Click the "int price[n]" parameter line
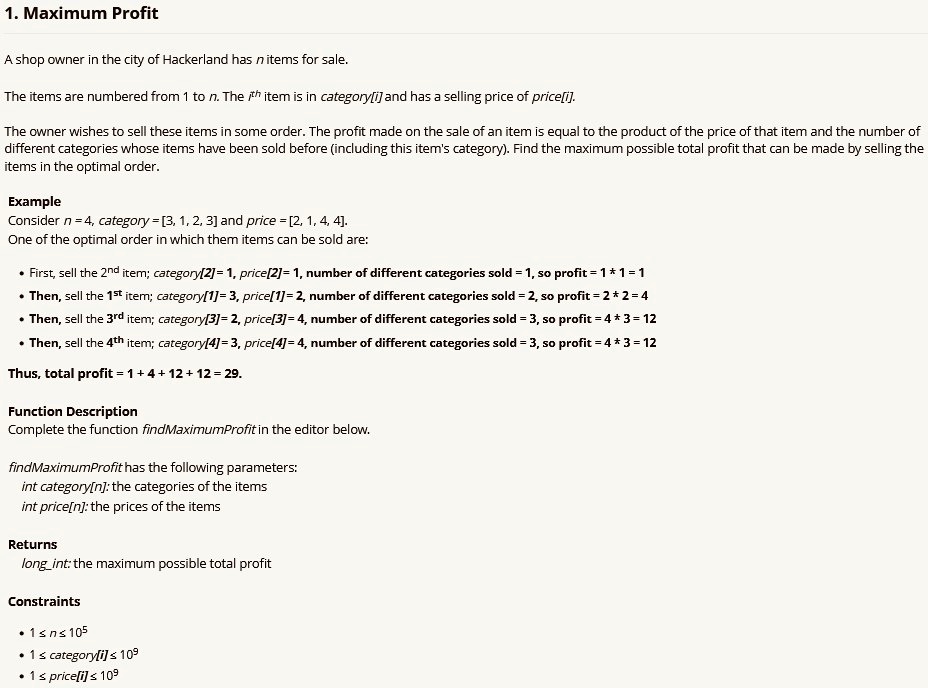This screenshot has width=928, height=688. tap(121, 506)
